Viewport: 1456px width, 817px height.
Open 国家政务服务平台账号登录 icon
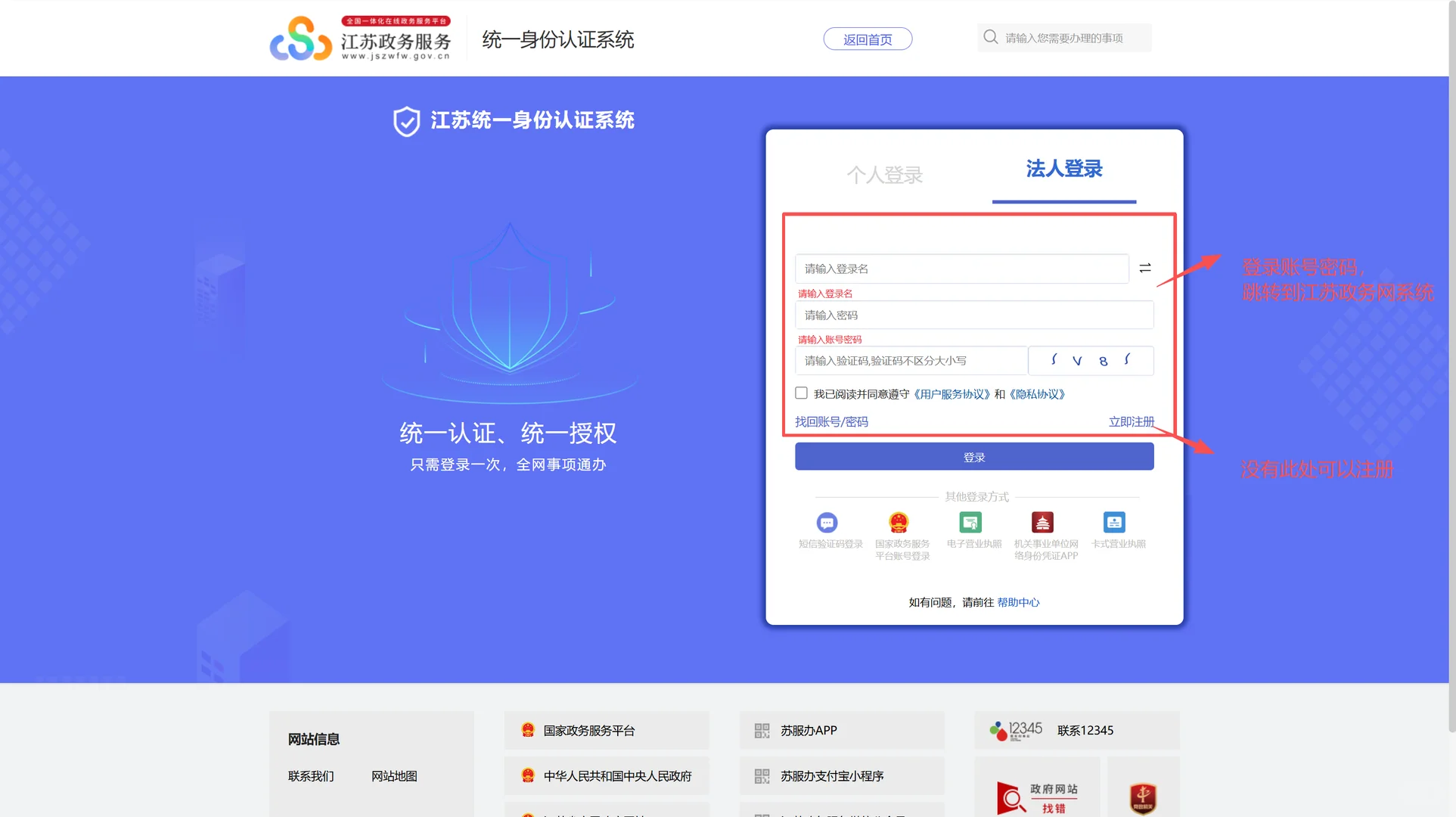coord(899,523)
